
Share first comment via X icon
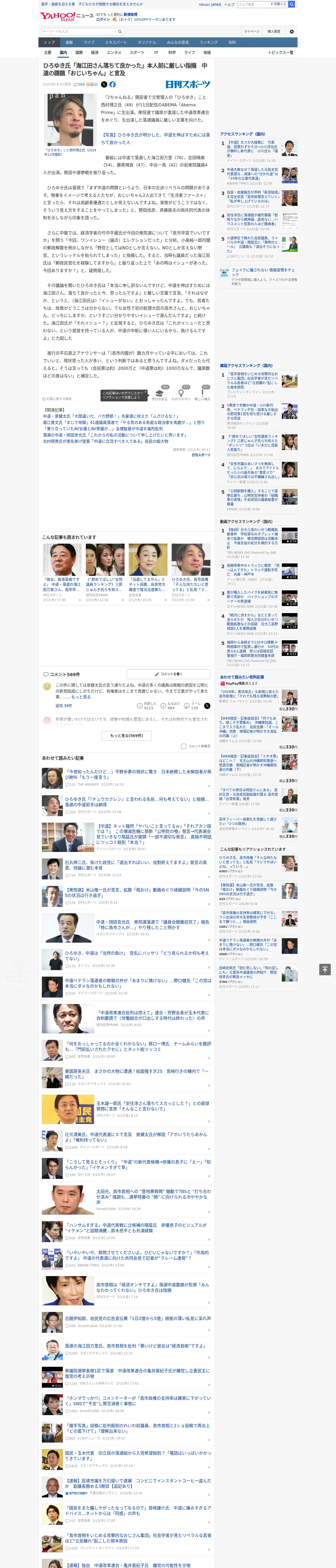point(207,706)
